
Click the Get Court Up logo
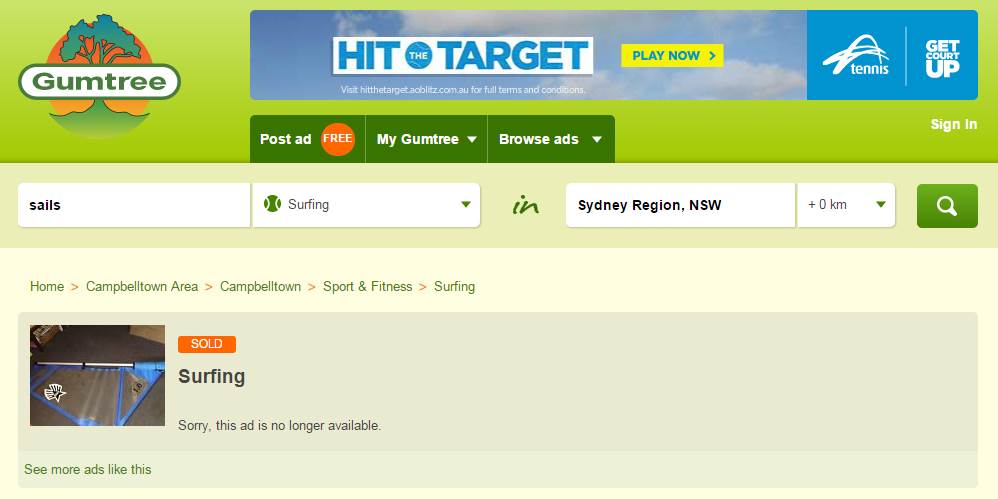(x=942, y=59)
